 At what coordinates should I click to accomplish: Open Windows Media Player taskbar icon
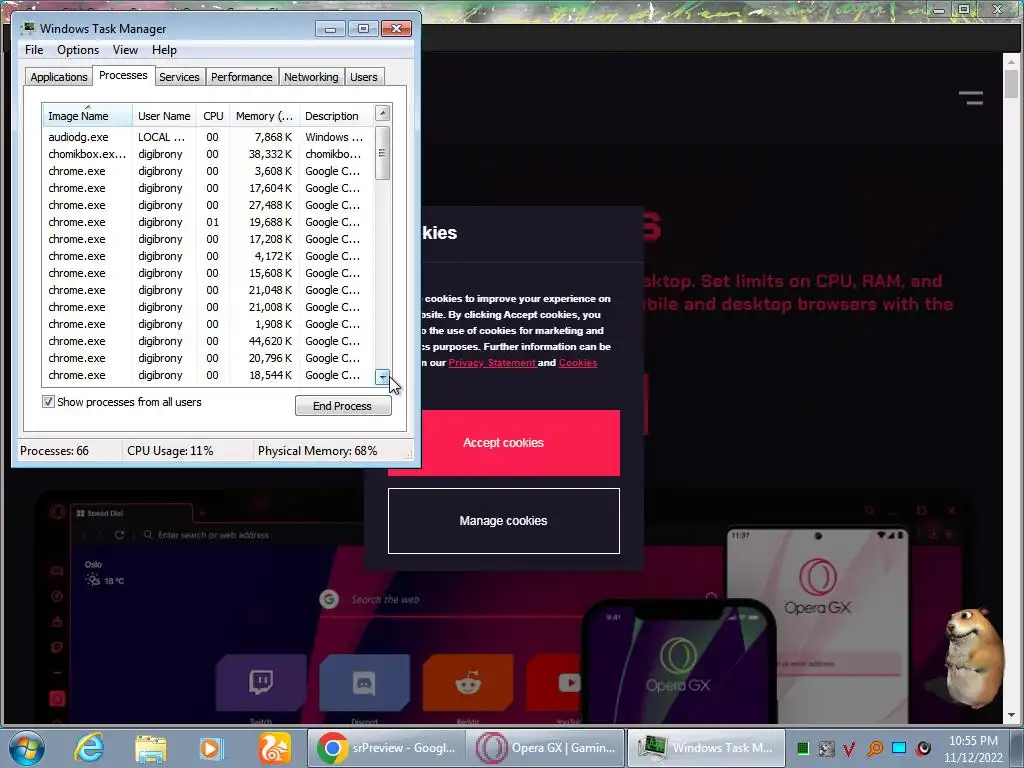pyautogui.click(x=211, y=748)
